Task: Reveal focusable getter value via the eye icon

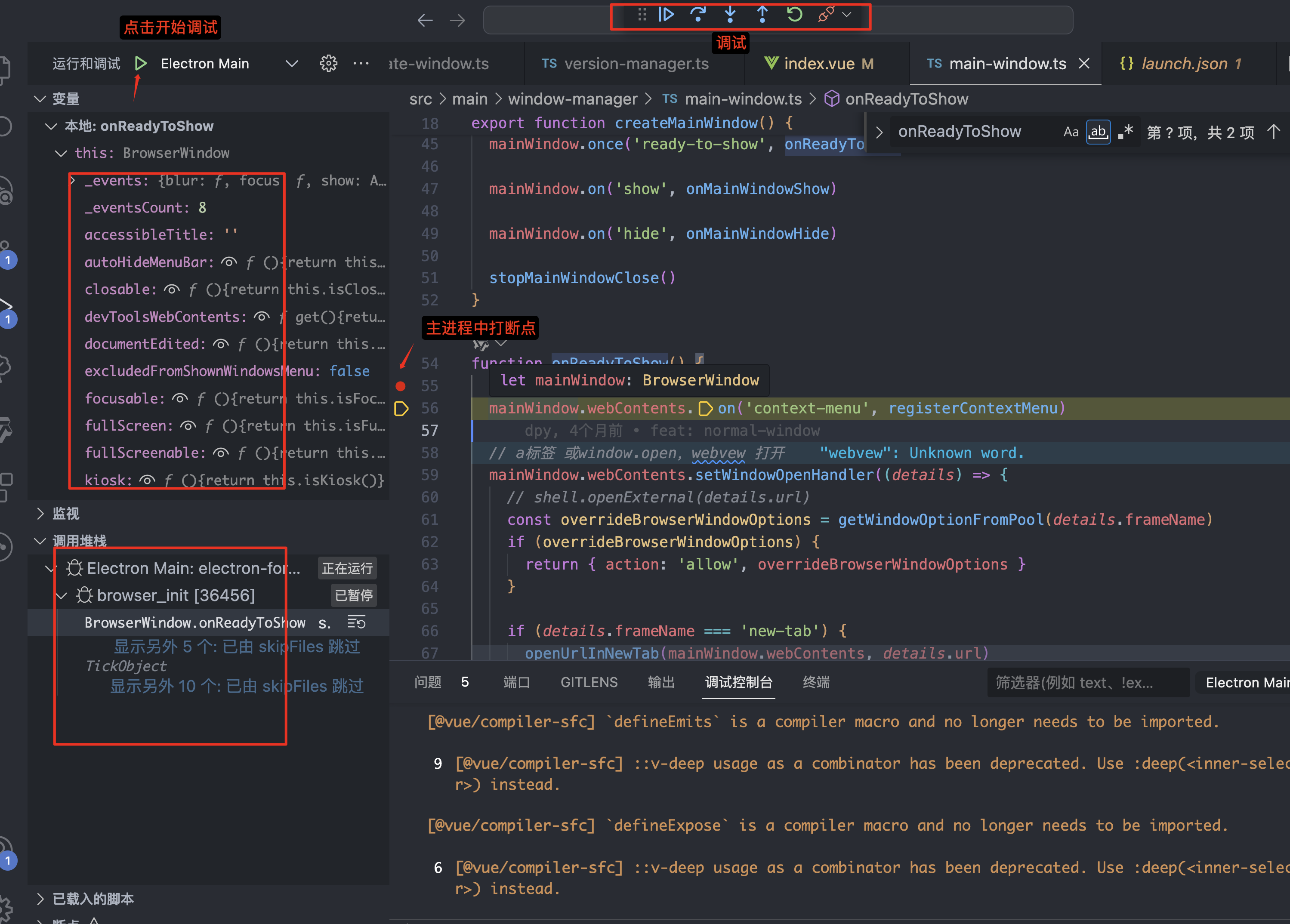Action: click(x=180, y=399)
